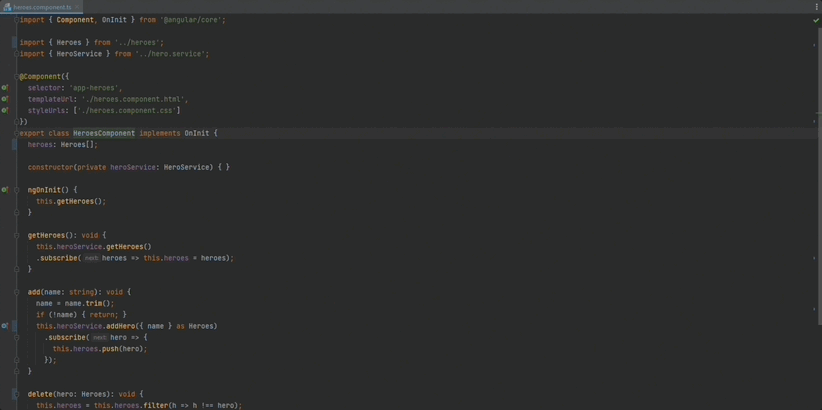The image size is (822, 410).
Task: Click the vertical editor scrollbar
Action: click(x=819, y=176)
